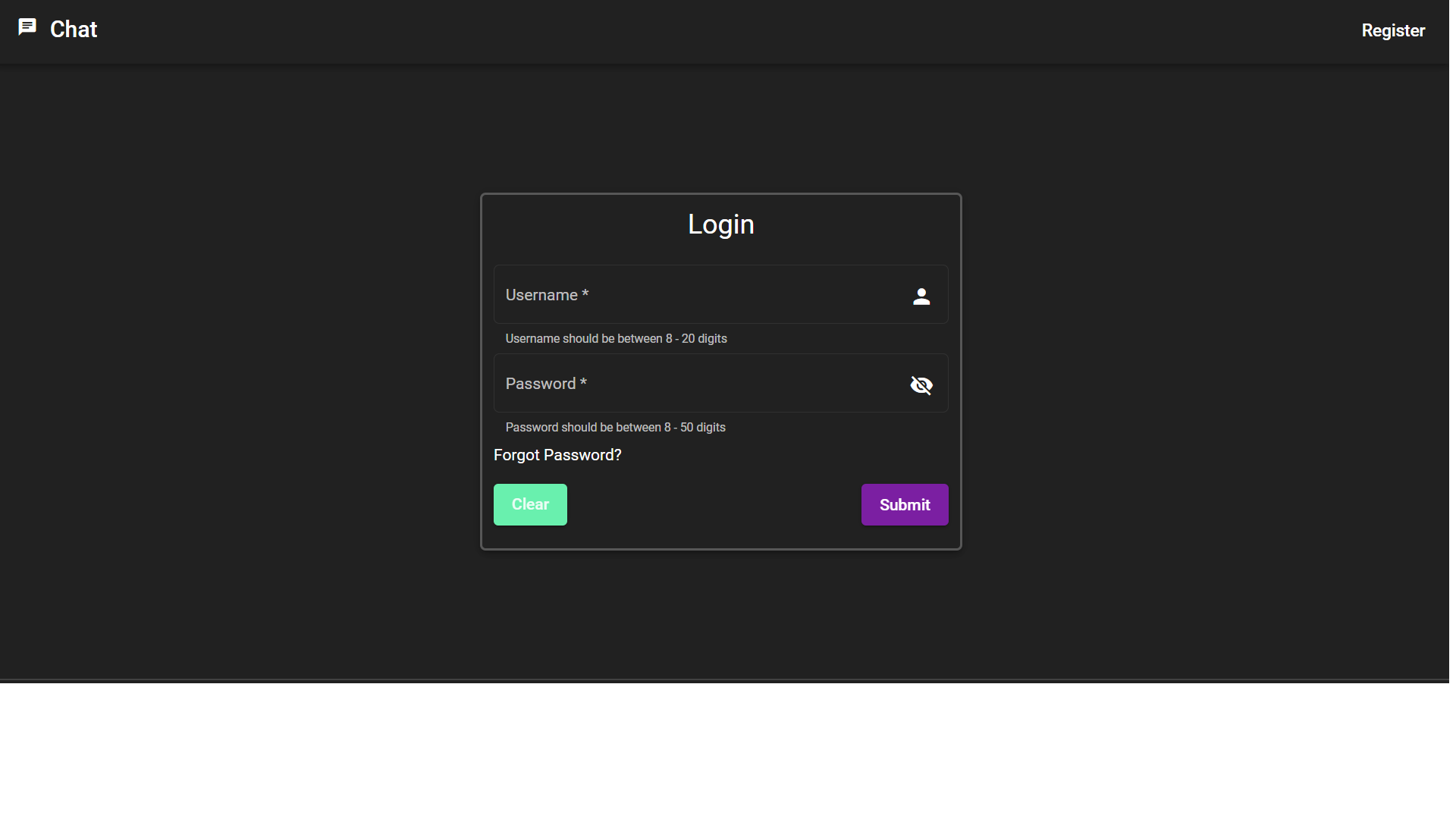Click the Login card heading
Screen dimensions: 1456x819
pyautogui.click(x=720, y=224)
